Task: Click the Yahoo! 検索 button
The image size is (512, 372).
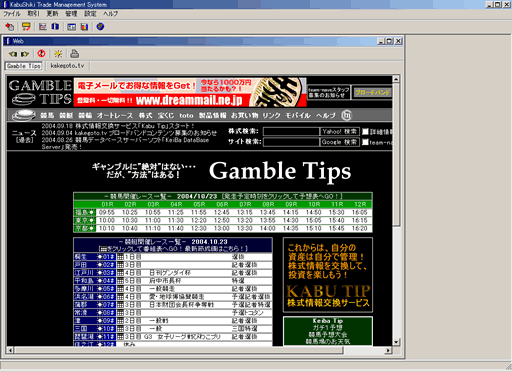Action: 339,132
